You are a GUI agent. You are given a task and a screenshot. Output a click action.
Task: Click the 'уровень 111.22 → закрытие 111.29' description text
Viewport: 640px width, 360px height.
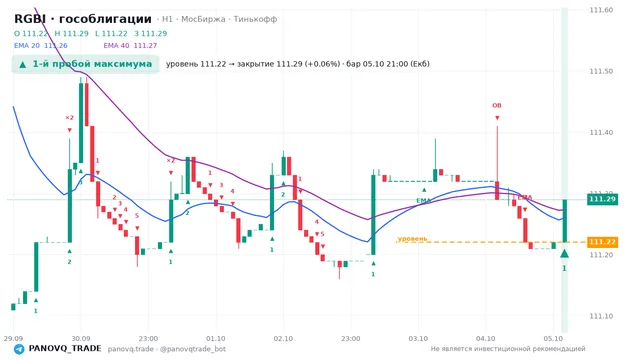pos(298,64)
